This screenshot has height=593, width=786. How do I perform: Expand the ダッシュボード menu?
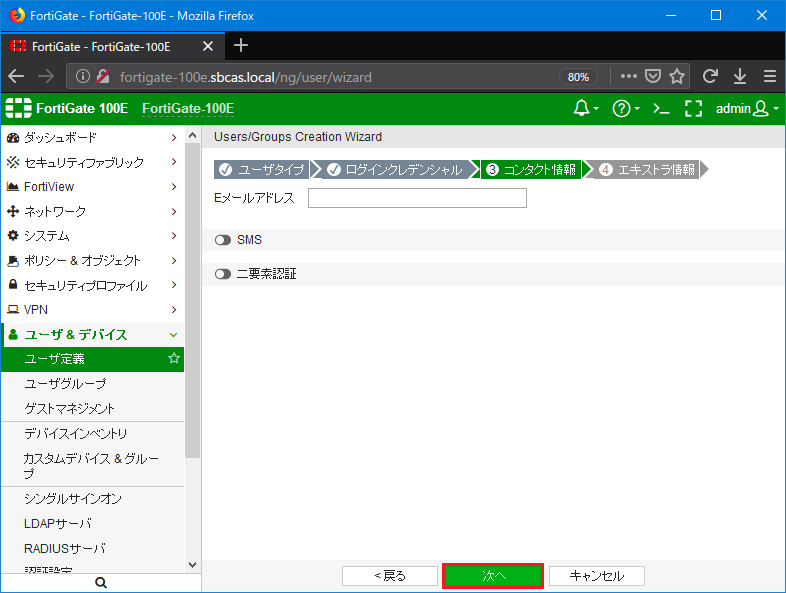pyautogui.click(x=92, y=137)
